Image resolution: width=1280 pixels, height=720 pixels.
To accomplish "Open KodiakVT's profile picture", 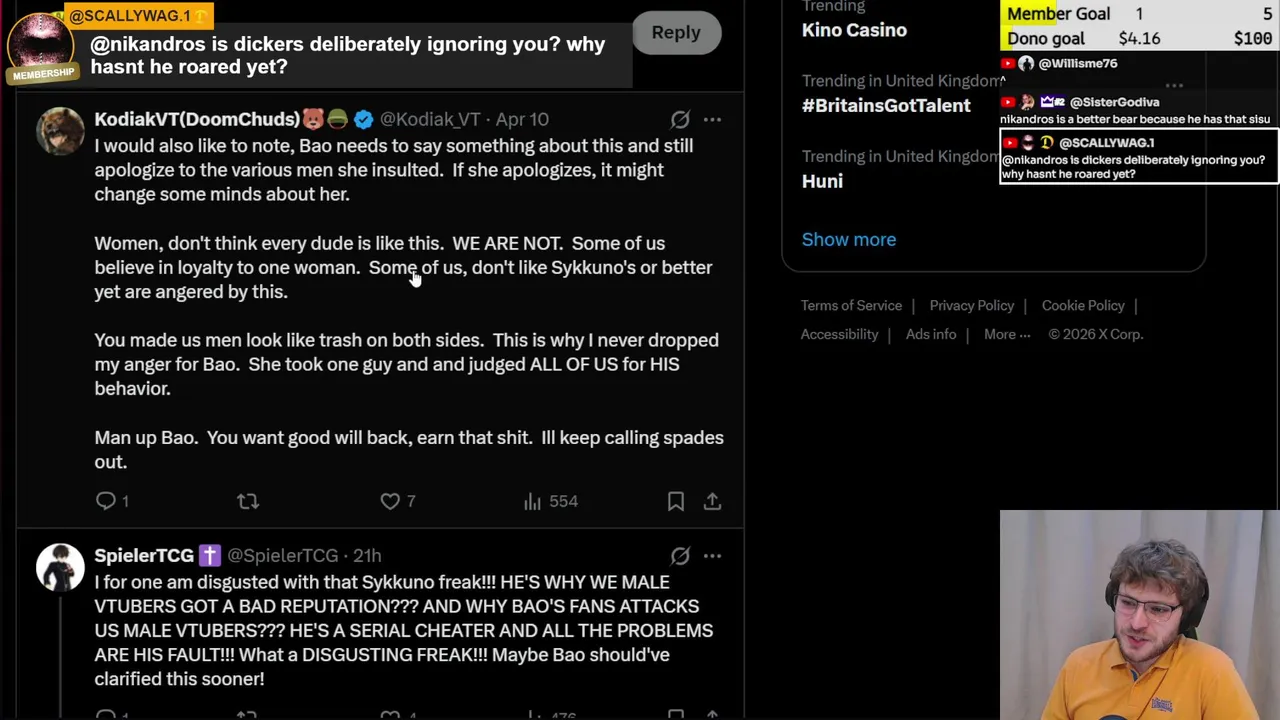I will coord(60,131).
